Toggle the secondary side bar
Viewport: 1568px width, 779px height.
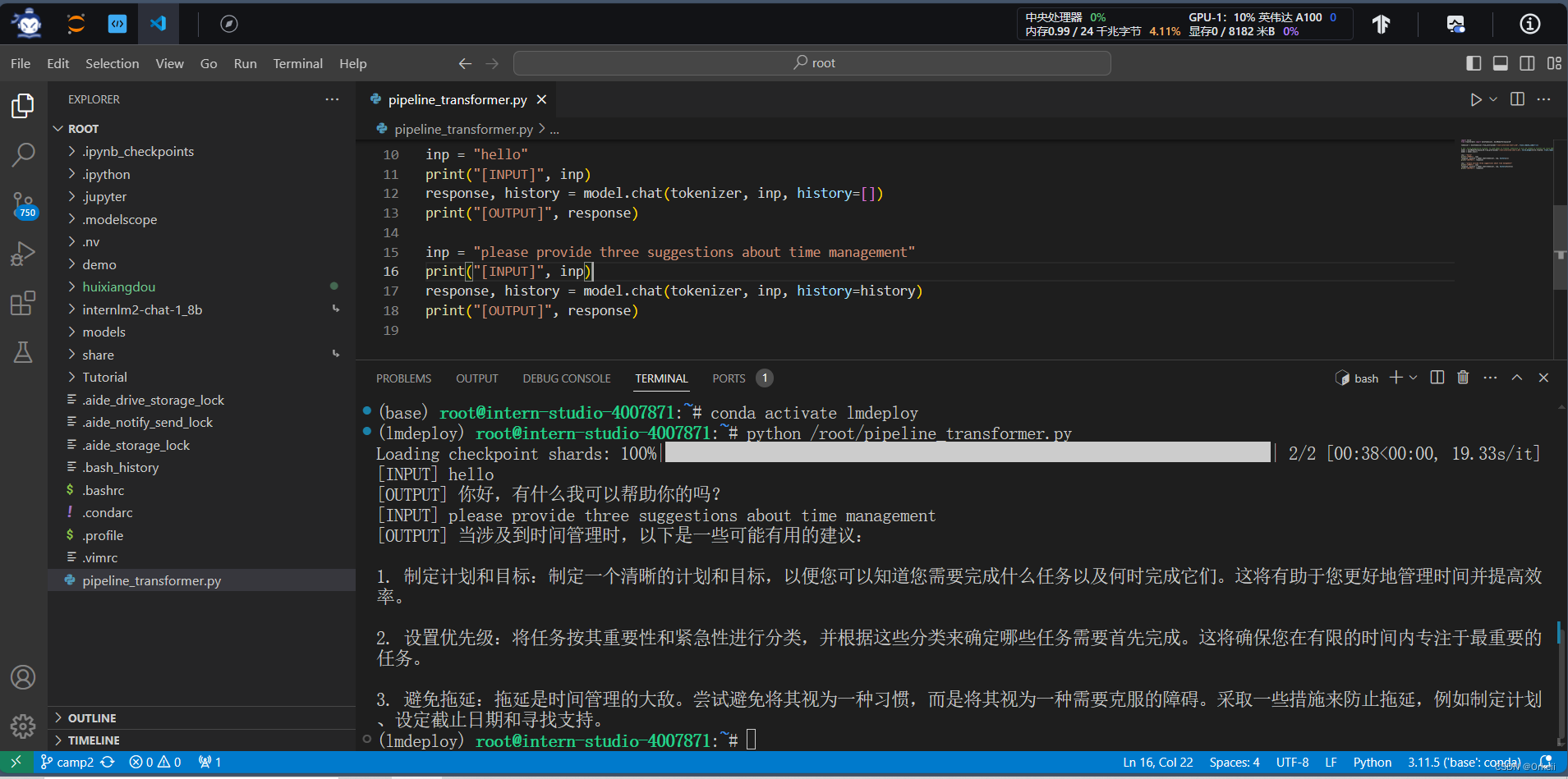[x=1528, y=63]
